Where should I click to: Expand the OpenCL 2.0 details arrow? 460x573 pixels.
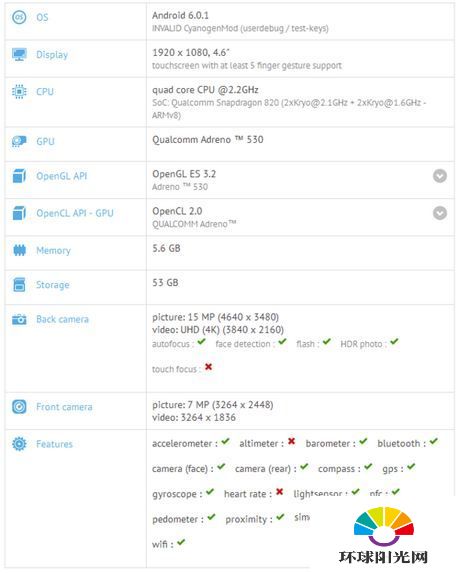pos(440,213)
